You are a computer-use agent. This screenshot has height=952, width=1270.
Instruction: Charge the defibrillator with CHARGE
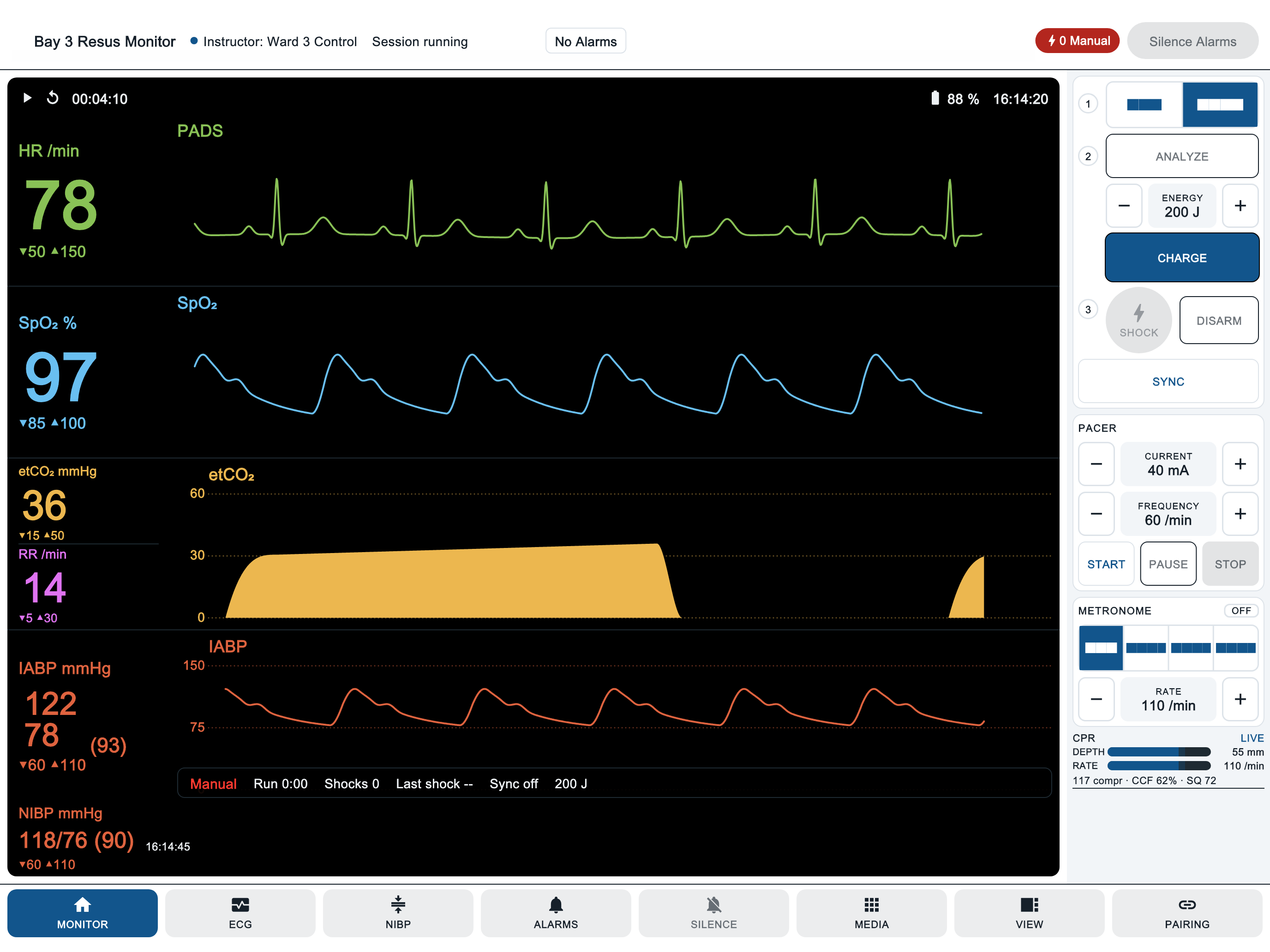(x=1182, y=258)
